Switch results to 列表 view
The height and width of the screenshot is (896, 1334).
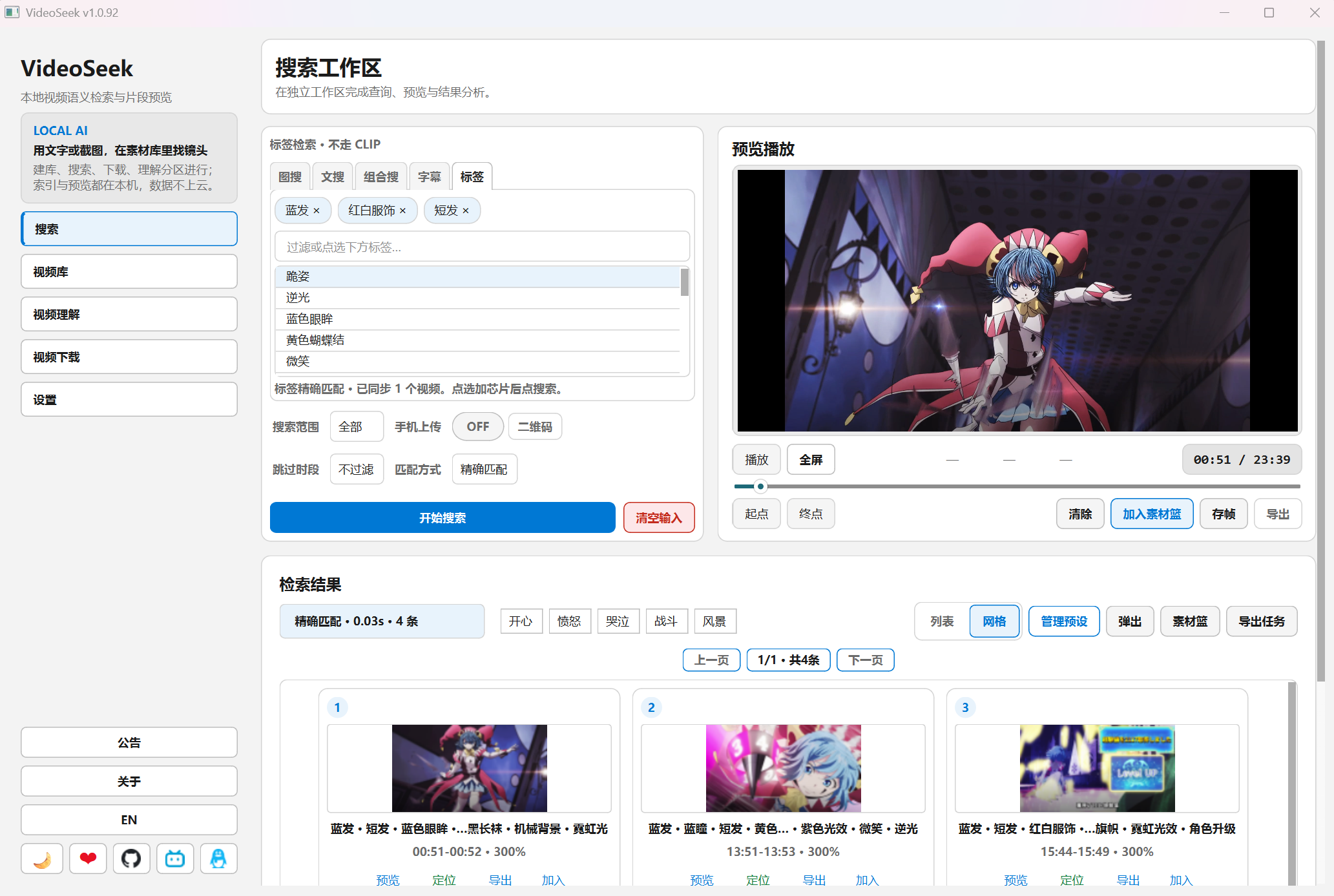coord(942,621)
